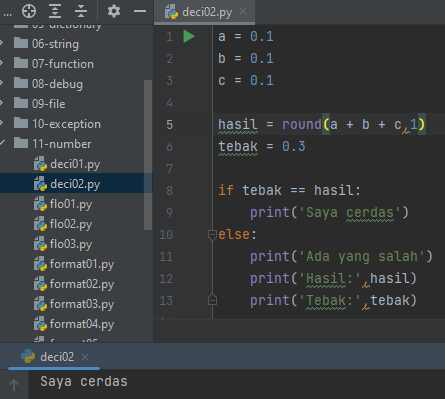This screenshot has width=445, height=399.
Task: Open project view settings gear
Action: (114, 11)
